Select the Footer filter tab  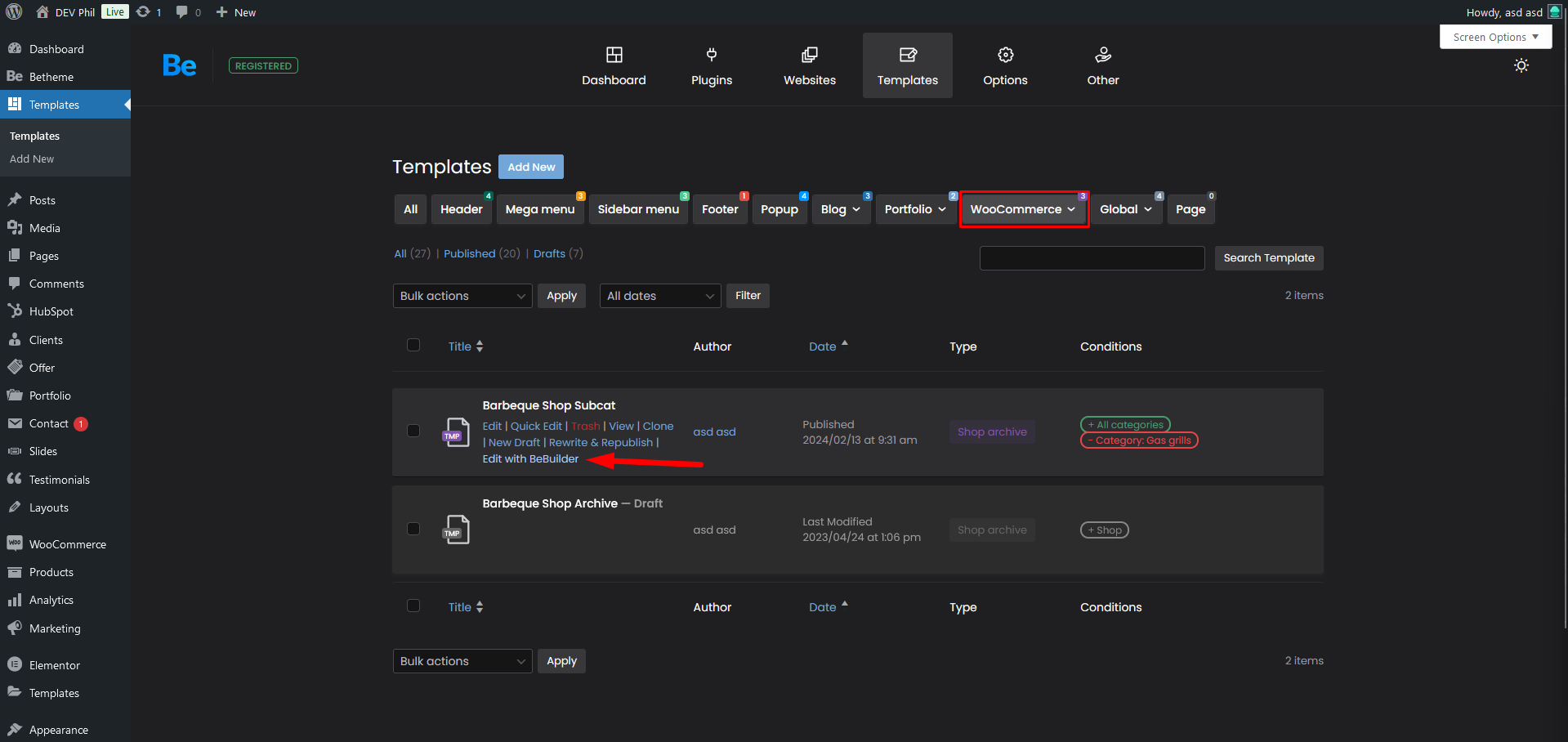[720, 209]
